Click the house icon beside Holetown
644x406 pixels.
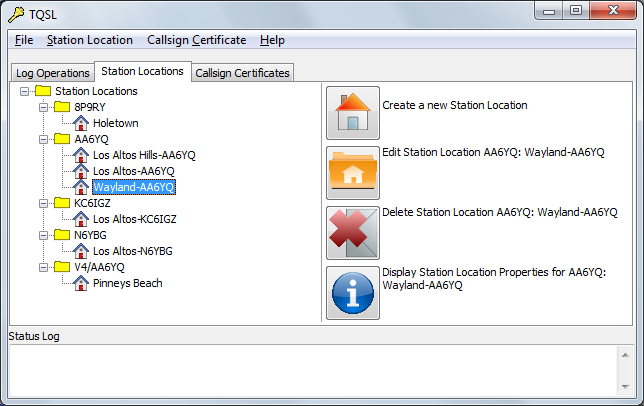[82, 123]
